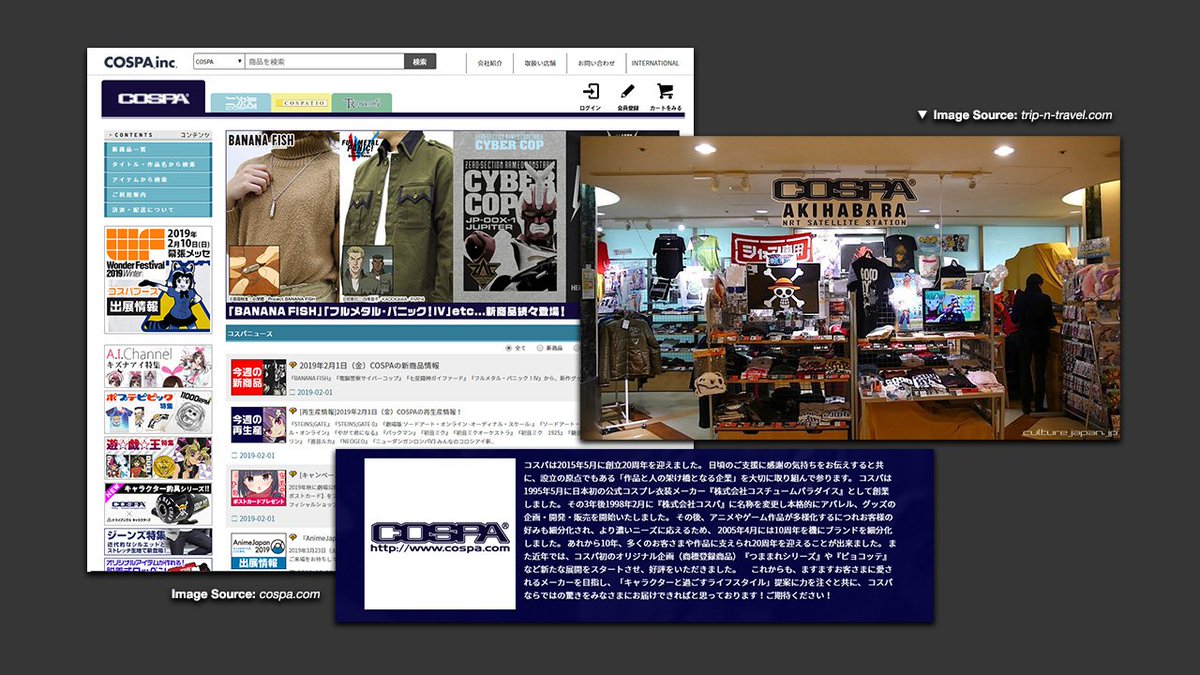
Task: Click the COSPA inc. logo
Action: coord(140,62)
